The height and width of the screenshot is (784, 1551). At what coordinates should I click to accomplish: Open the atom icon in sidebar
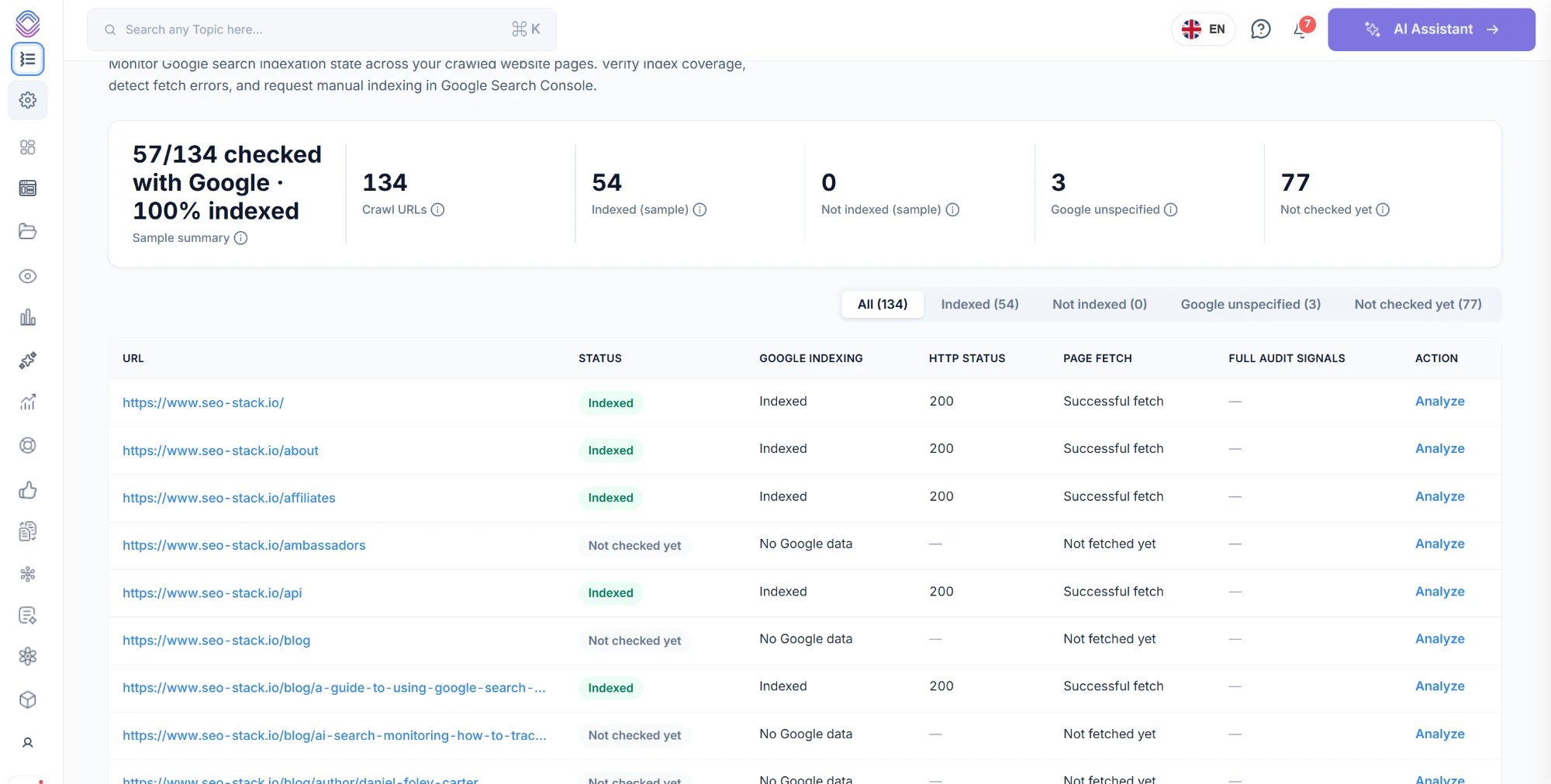click(x=28, y=657)
